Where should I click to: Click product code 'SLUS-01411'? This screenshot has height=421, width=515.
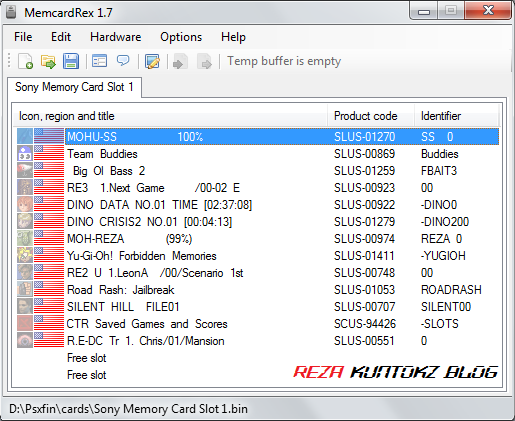364,256
